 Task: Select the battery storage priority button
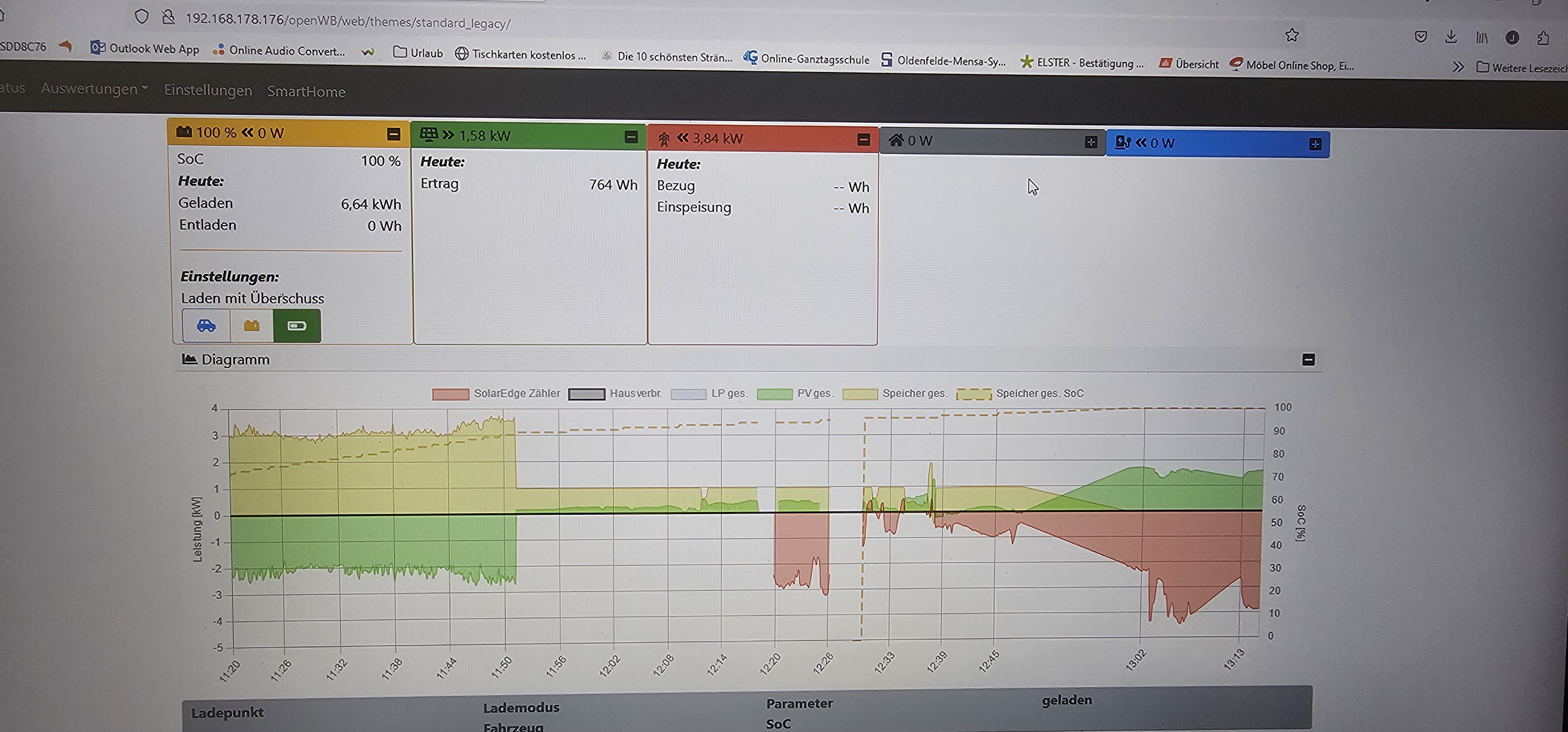pos(251,326)
